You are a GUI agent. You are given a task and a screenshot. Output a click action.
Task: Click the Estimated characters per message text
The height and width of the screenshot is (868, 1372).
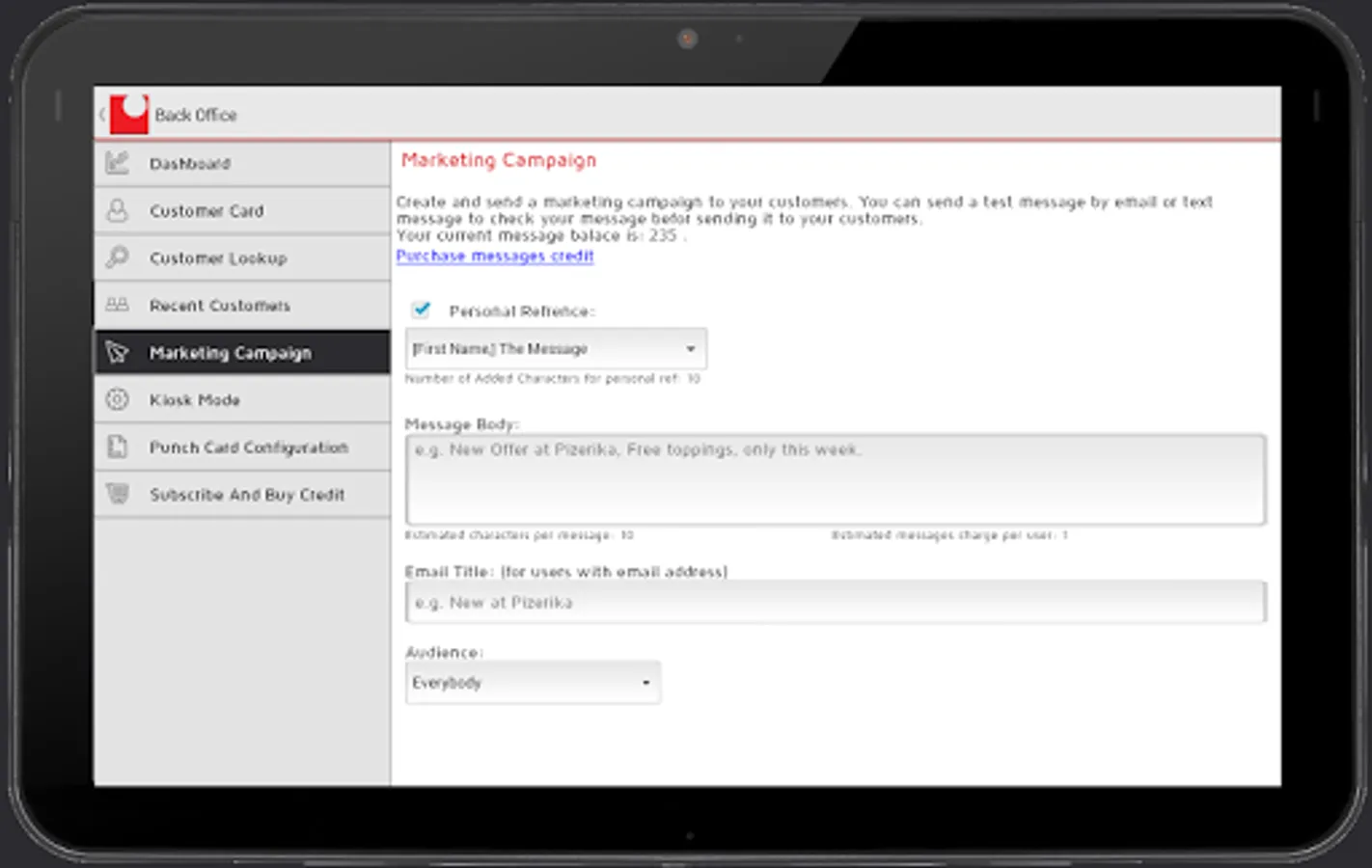[519, 535]
